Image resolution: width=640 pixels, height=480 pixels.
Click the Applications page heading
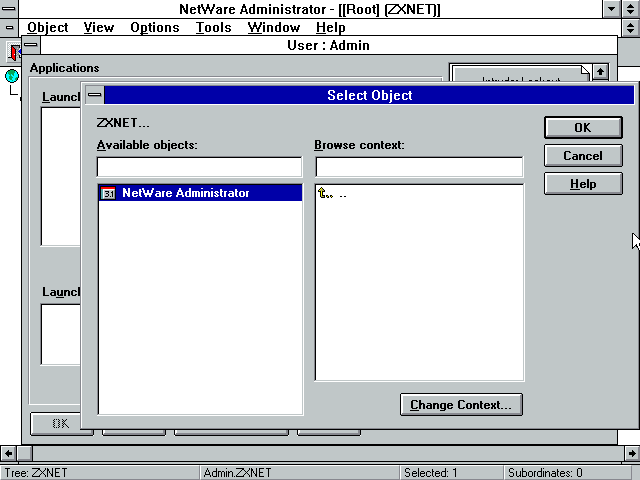(64, 68)
